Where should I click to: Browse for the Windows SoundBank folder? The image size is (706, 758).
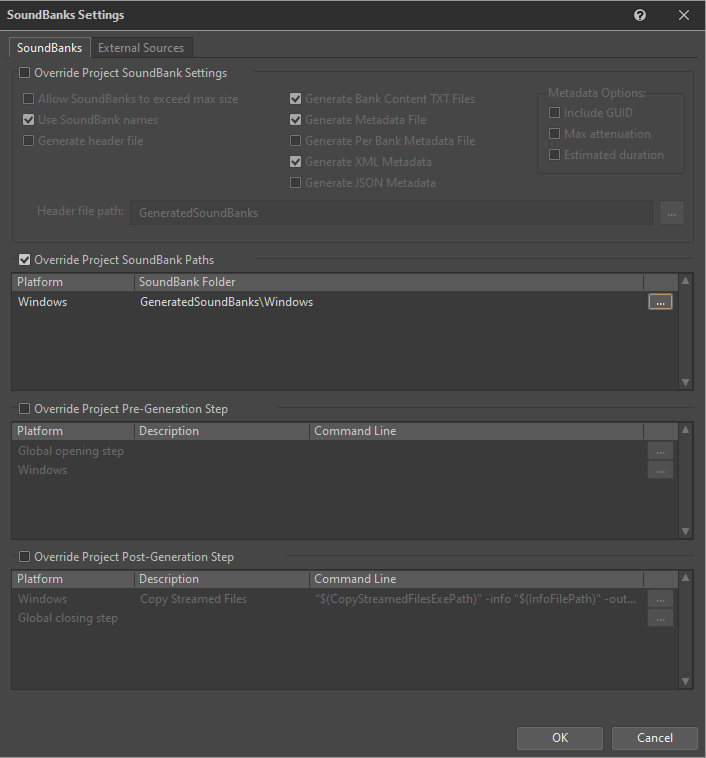tap(660, 302)
